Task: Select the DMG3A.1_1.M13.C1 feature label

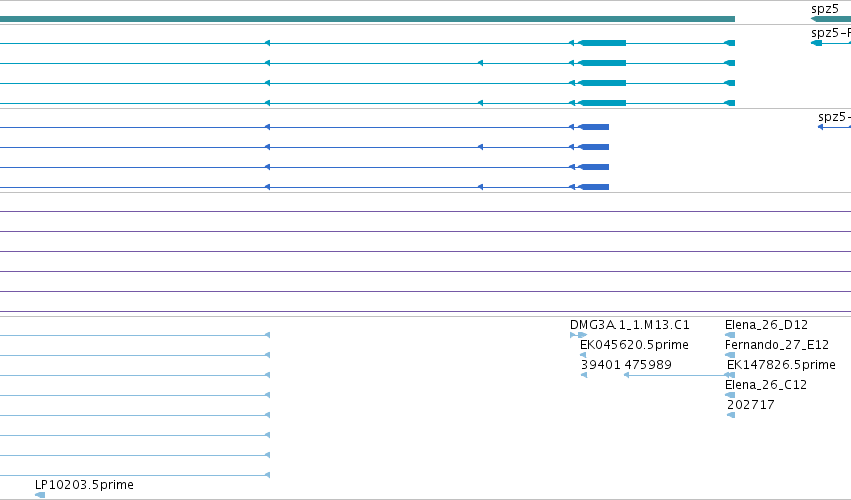Action: 630,325
